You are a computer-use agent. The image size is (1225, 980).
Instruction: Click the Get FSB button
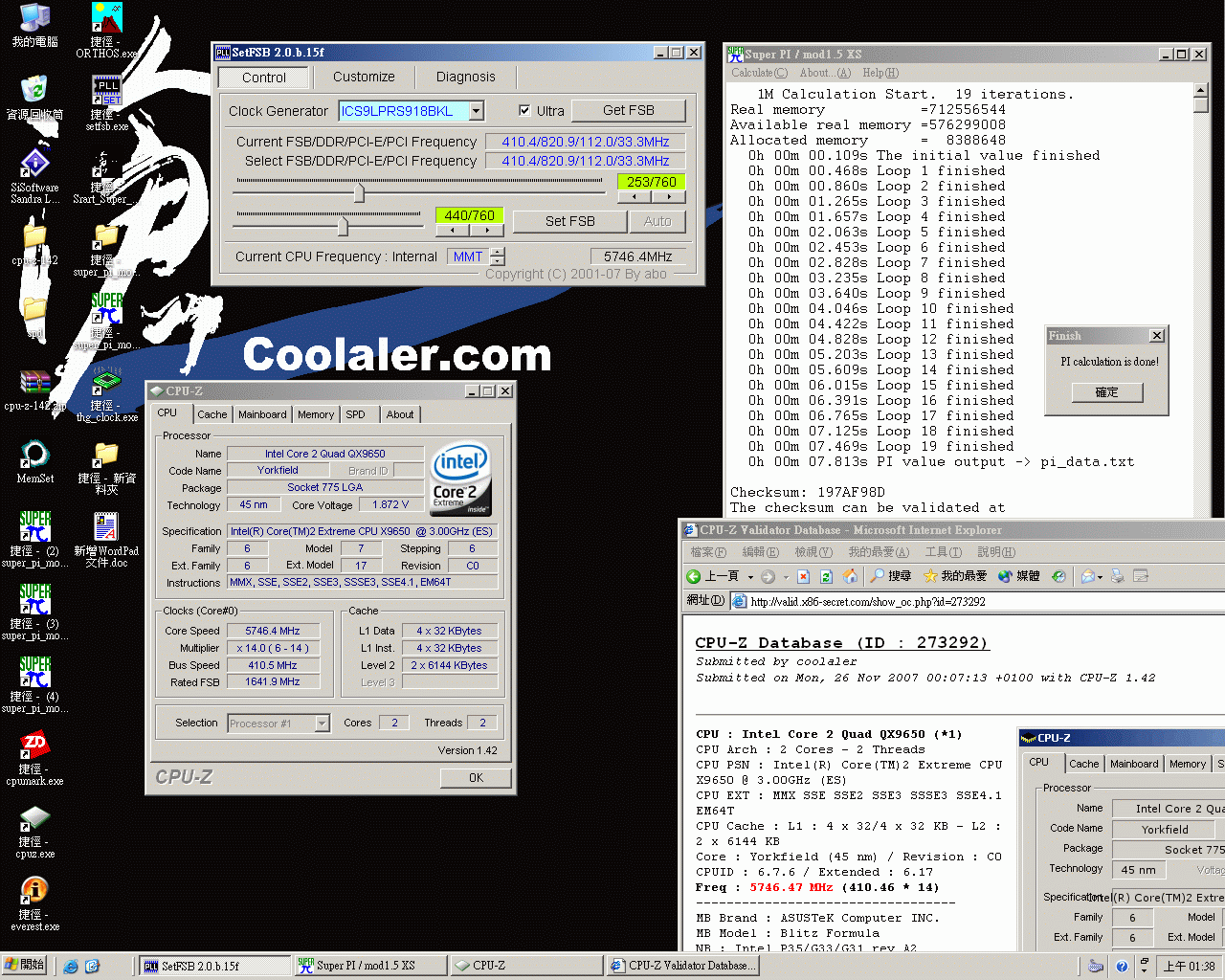(x=629, y=111)
